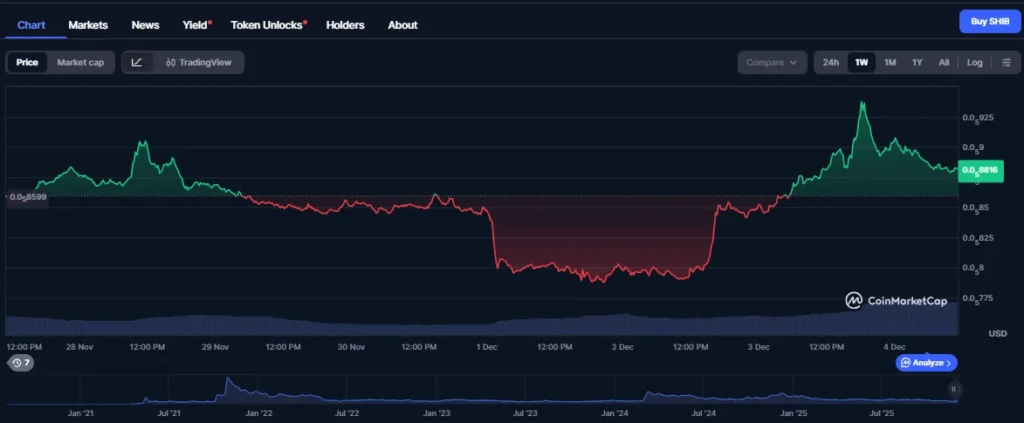This screenshot has height=423, width=1024.
Task: Toggle Log scale on chart
Action: point(974,63)
